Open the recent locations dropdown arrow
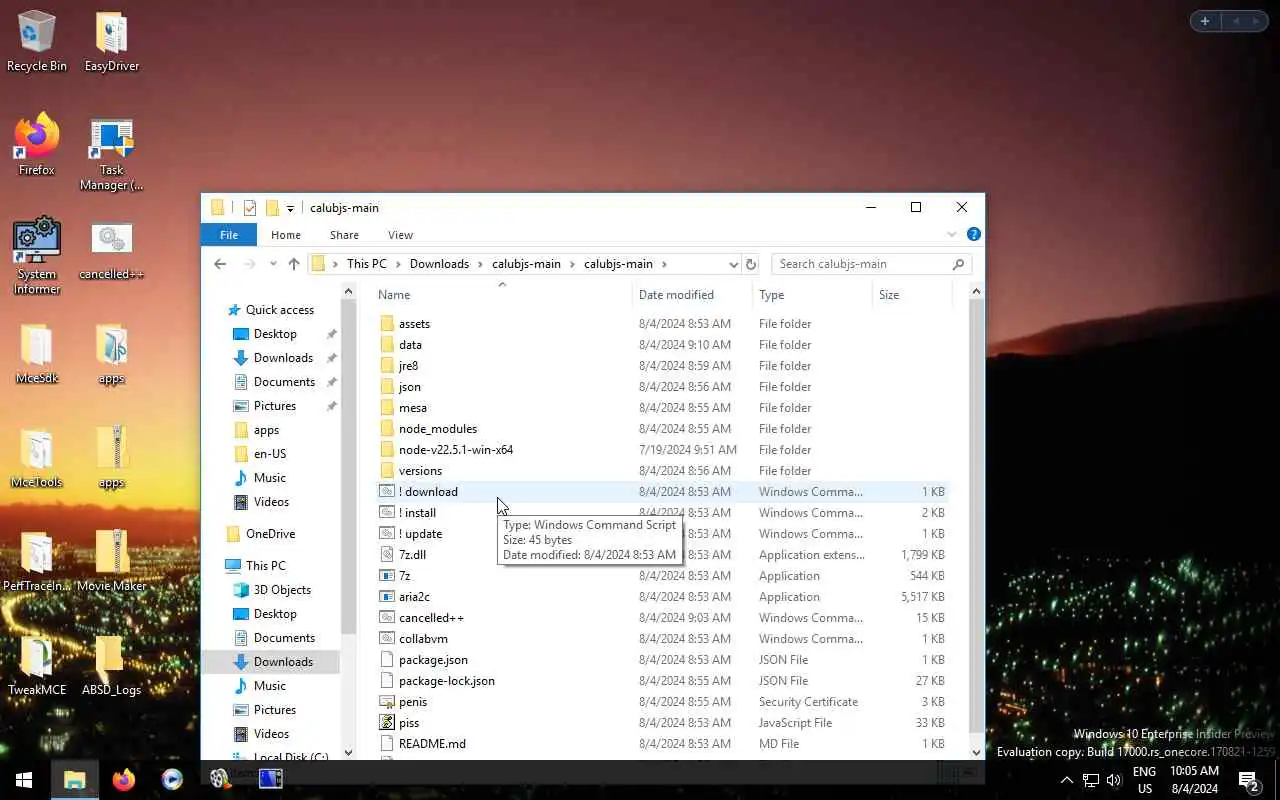 tap(271, 264)
